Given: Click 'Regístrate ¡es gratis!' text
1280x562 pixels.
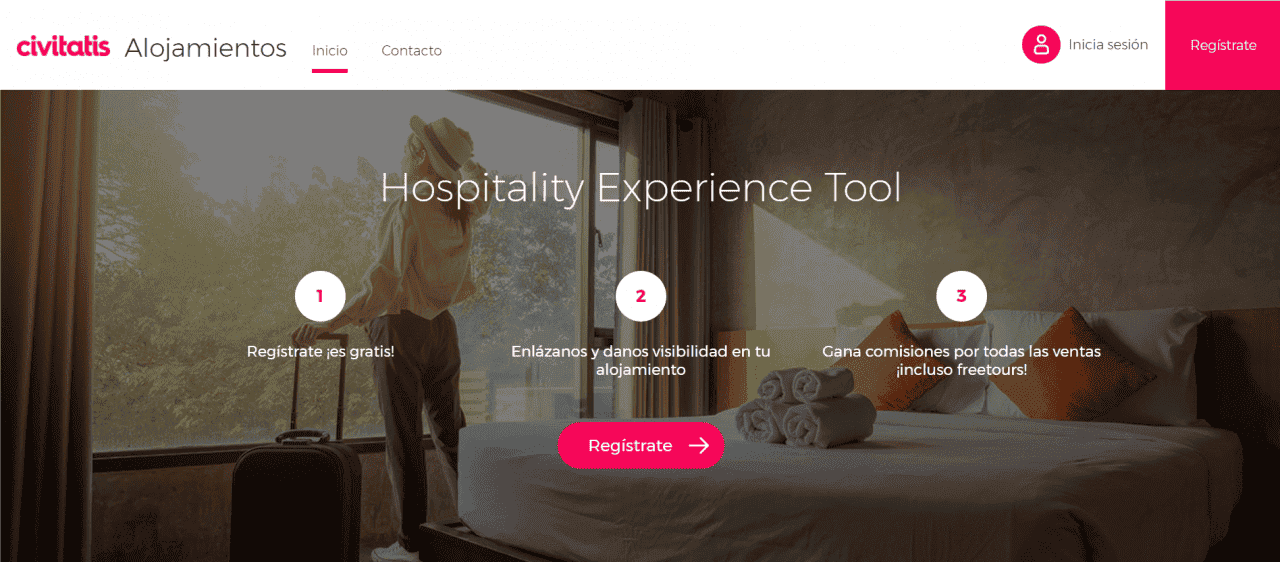Looking at the screenshot, I should (x=320, y=352).
